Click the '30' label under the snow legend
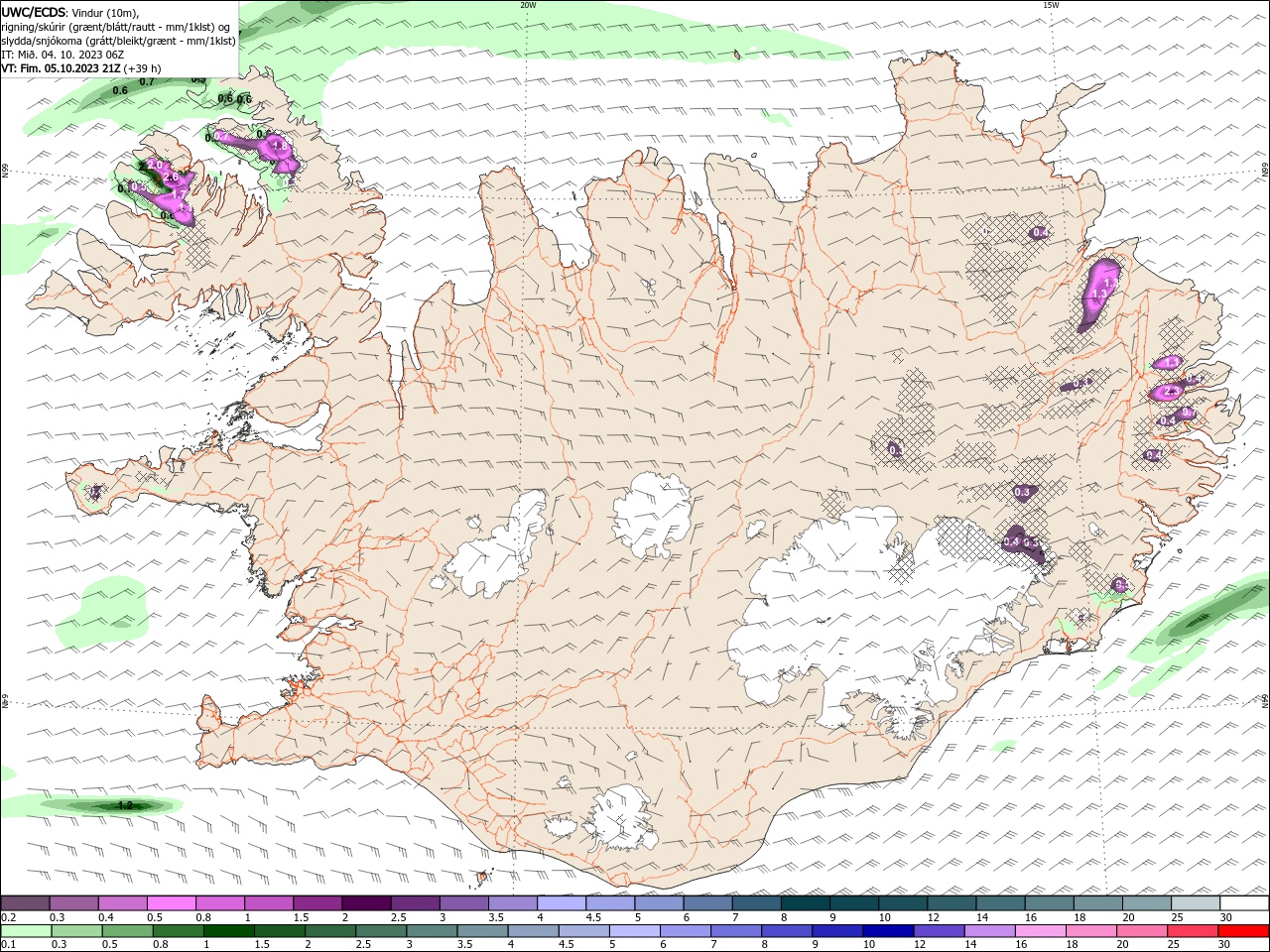The width and height of the screenshot is (1270, 952). pyautogui.click(x=1226, y=917)
